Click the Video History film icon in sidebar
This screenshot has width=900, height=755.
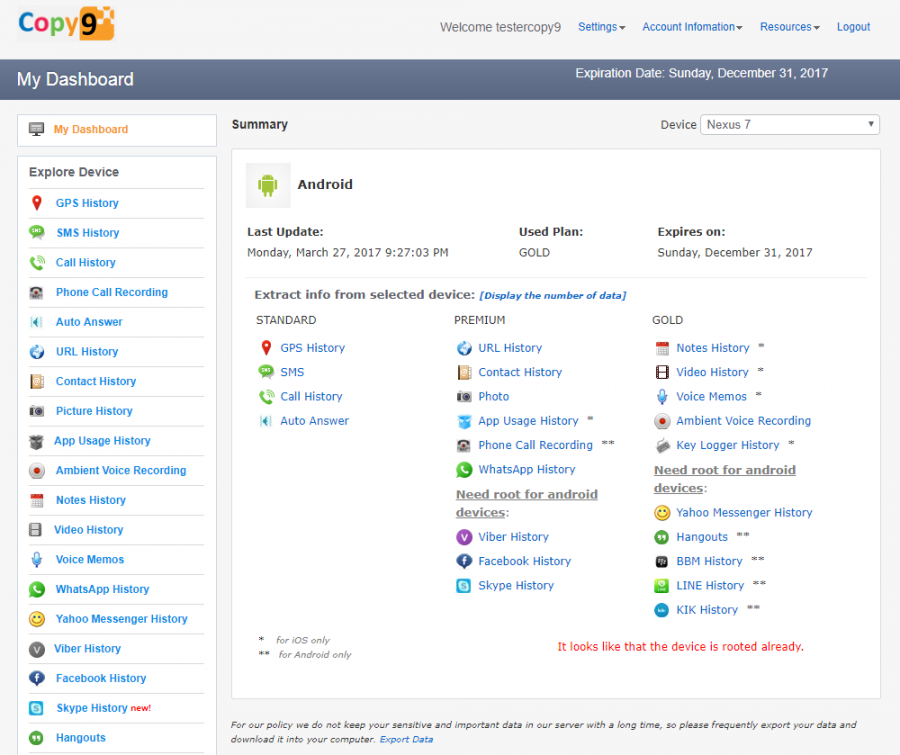[x=35, y=530]
